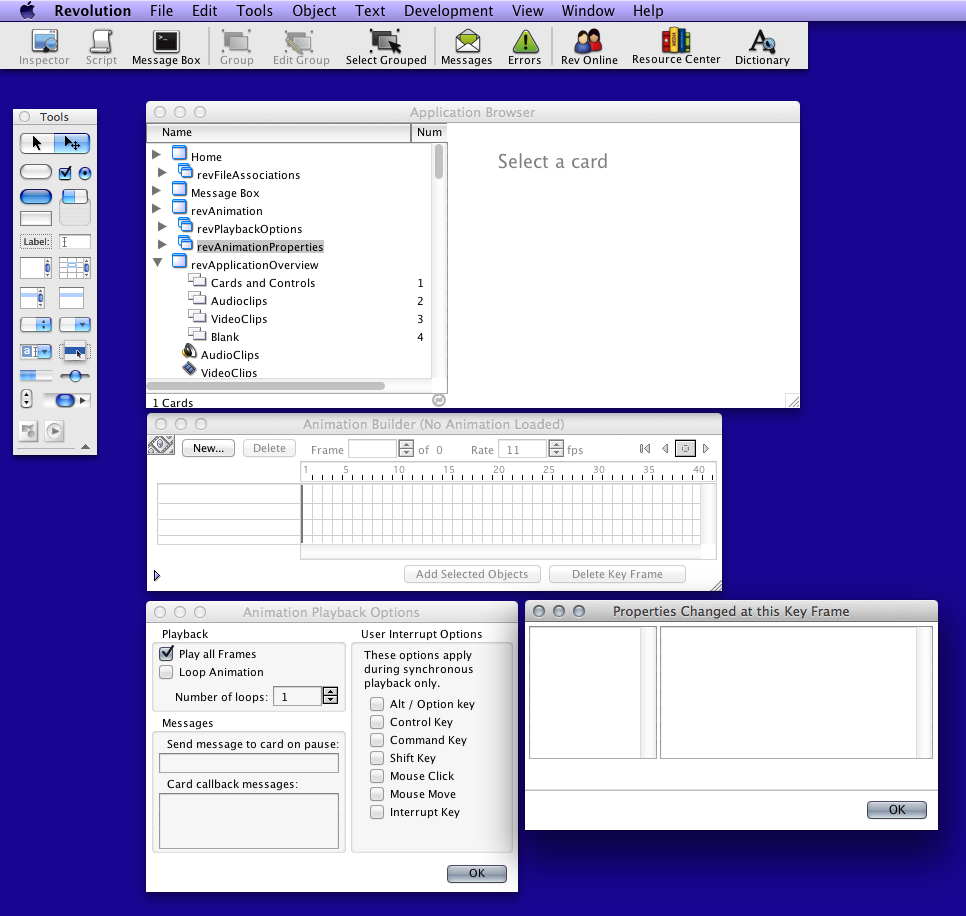Viewport: 966px width, 916px height.
Task: Open the Script editor toolbar icon
Action: [101, 46]
